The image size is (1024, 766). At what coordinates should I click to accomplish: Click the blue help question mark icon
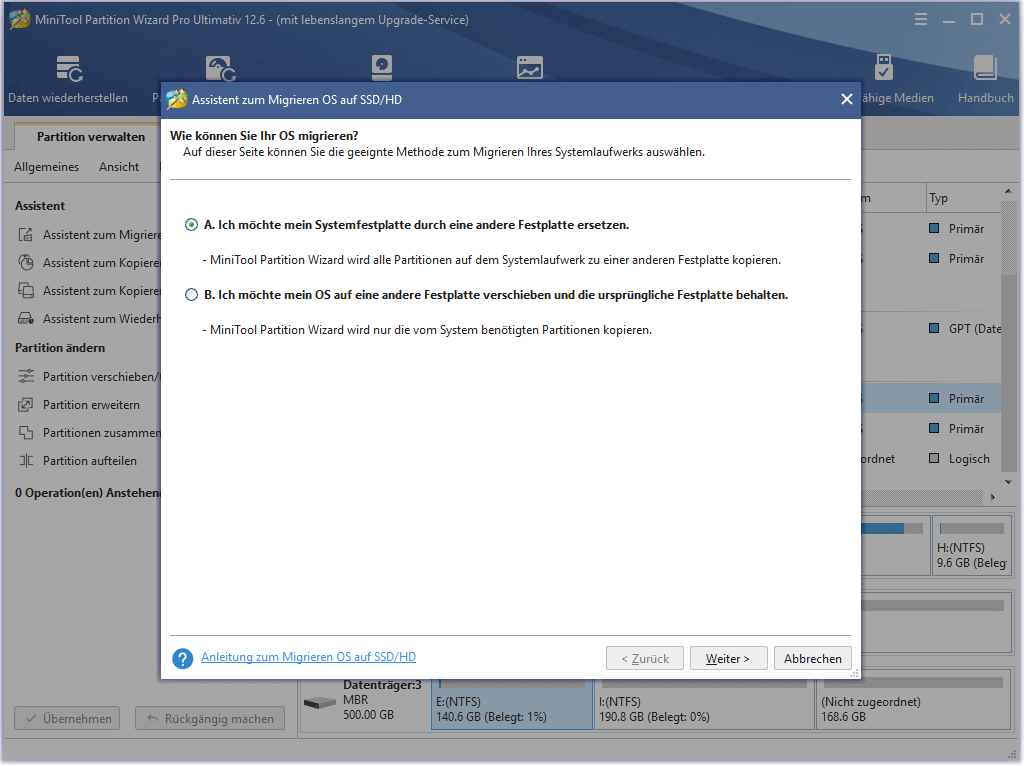[x=183, y=658]
